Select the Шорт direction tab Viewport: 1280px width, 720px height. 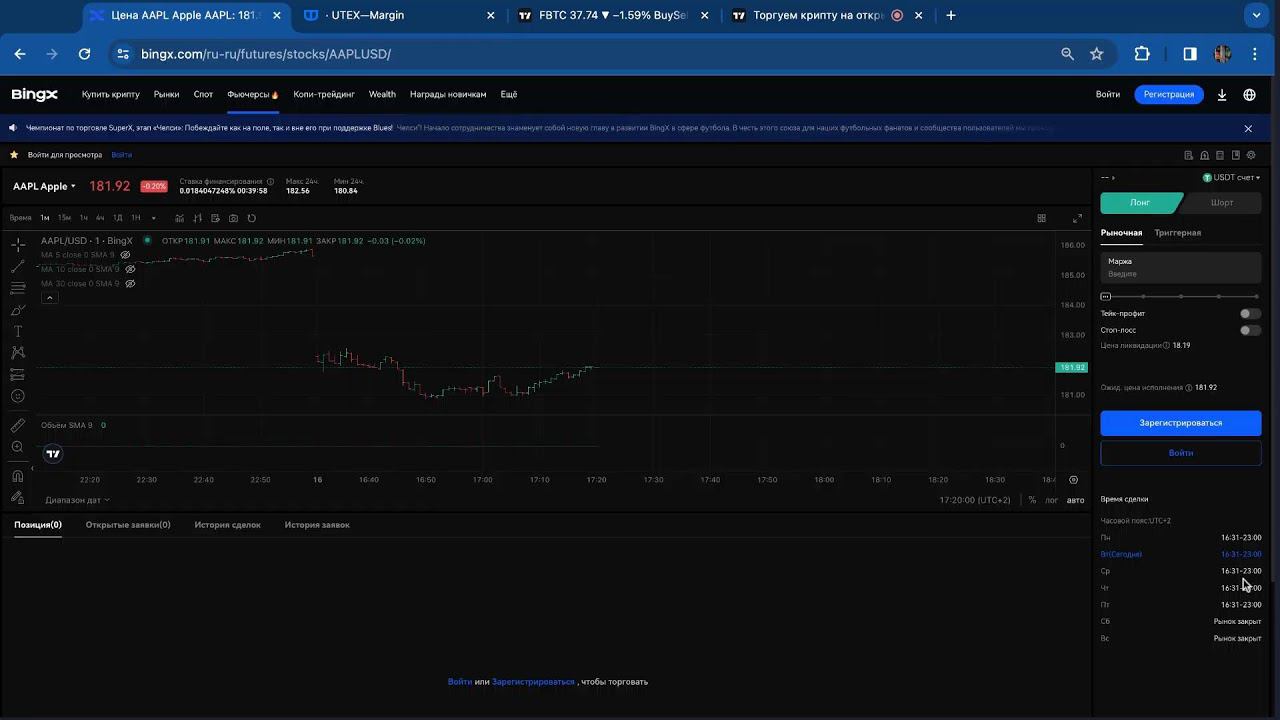(x=1222, y=202)
